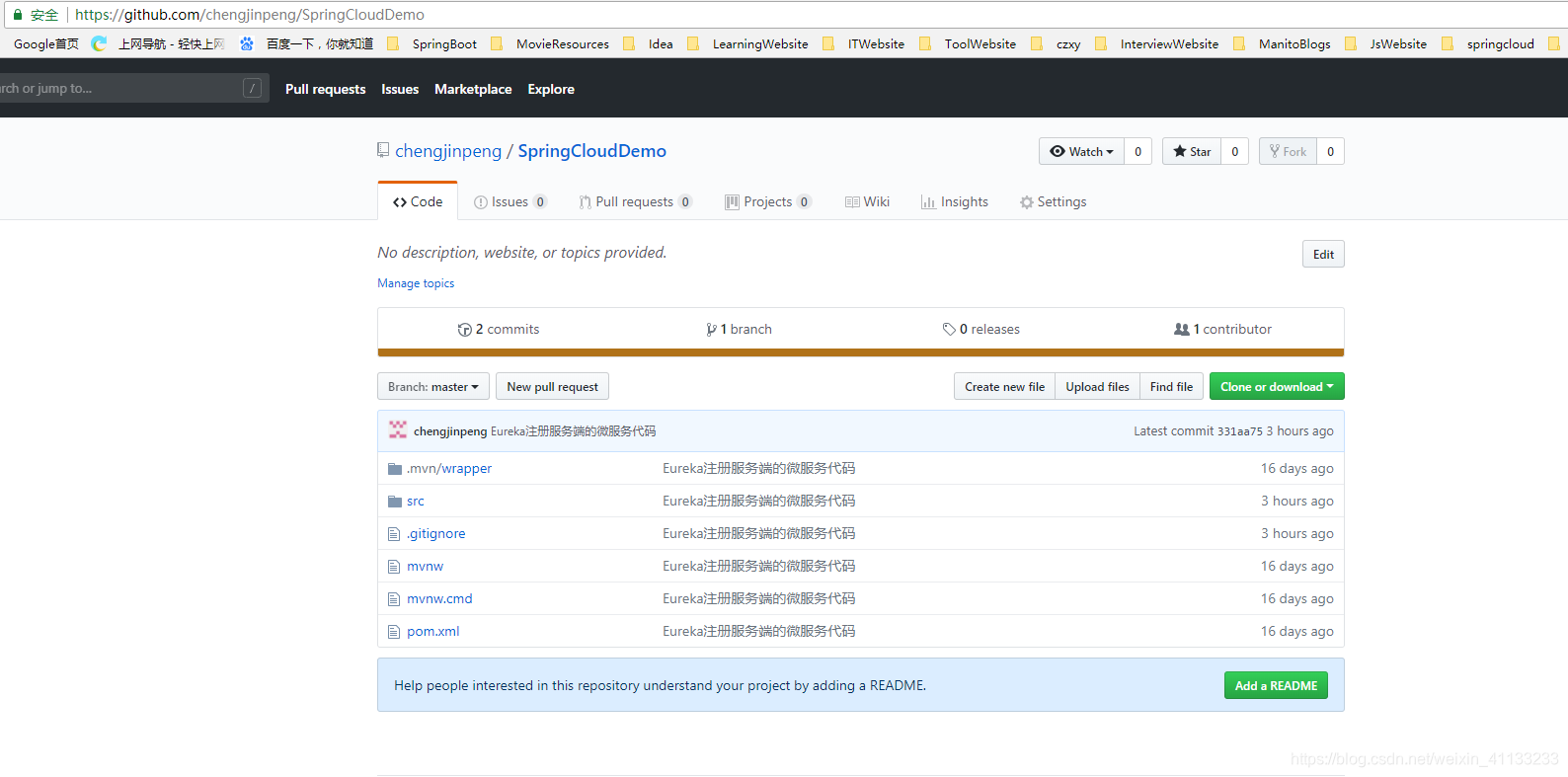
Task: Open the Branch: master dropdown
Action: (432, 386)
